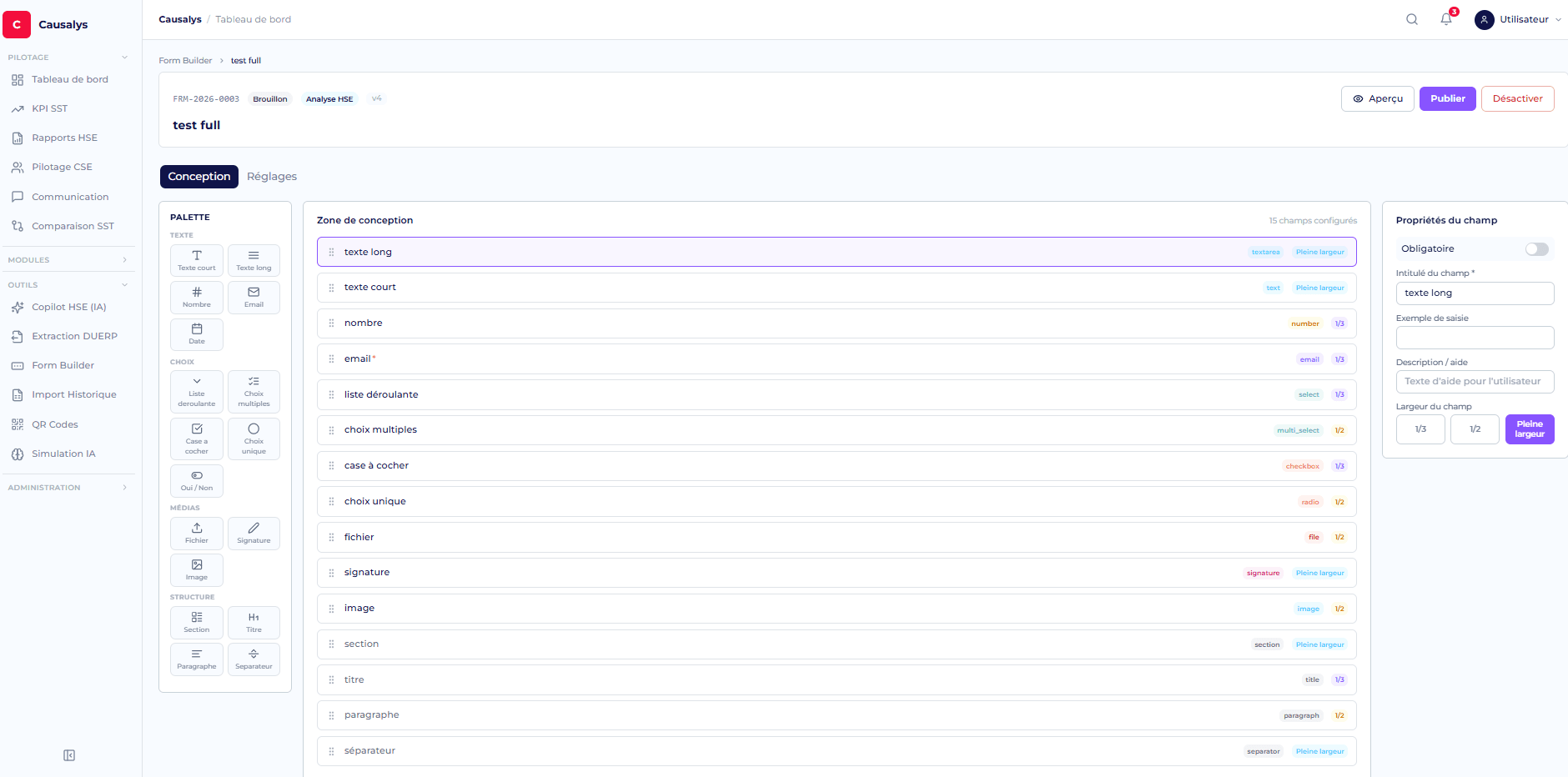Collapse the sidebar with bottom icon
1568x777 pixels.
(69, 755)
